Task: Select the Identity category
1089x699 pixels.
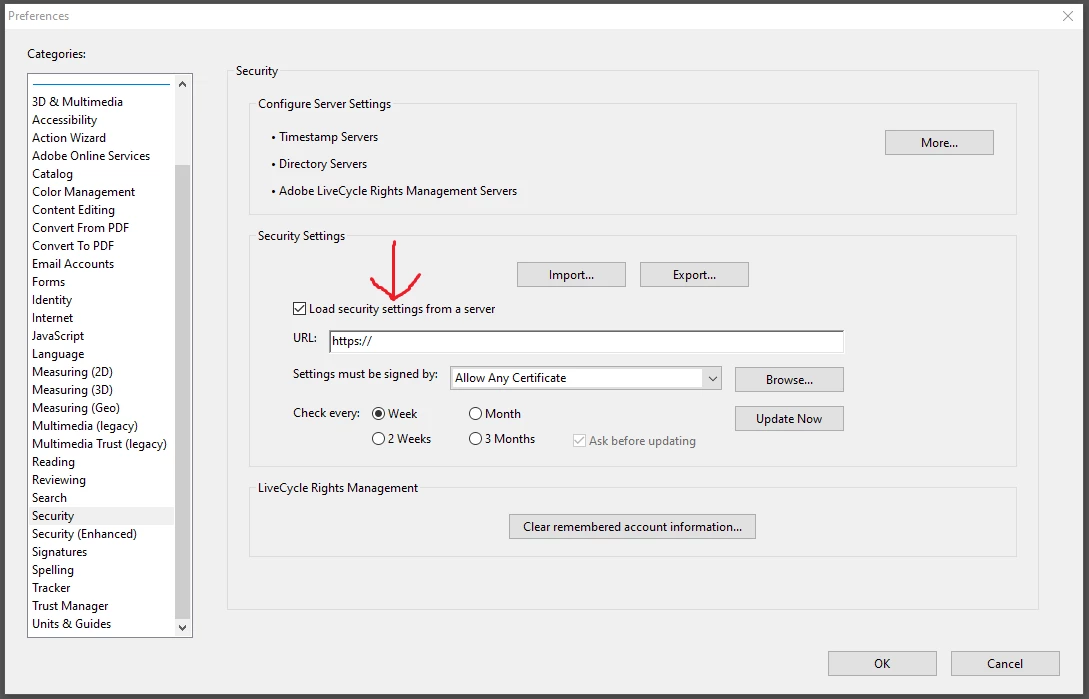Action: tap(52, 300)
